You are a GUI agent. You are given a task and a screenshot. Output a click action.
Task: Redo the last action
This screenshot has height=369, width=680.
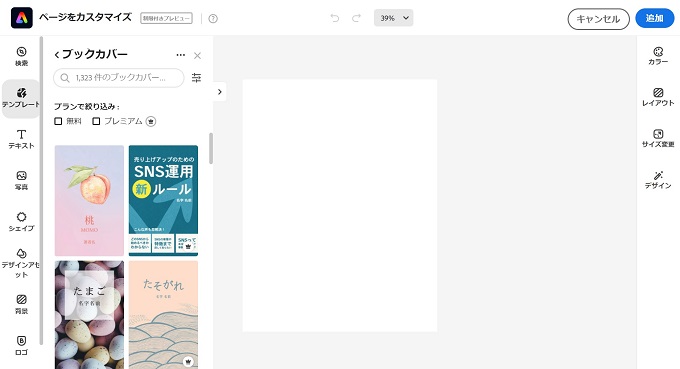tap(356, 18)
